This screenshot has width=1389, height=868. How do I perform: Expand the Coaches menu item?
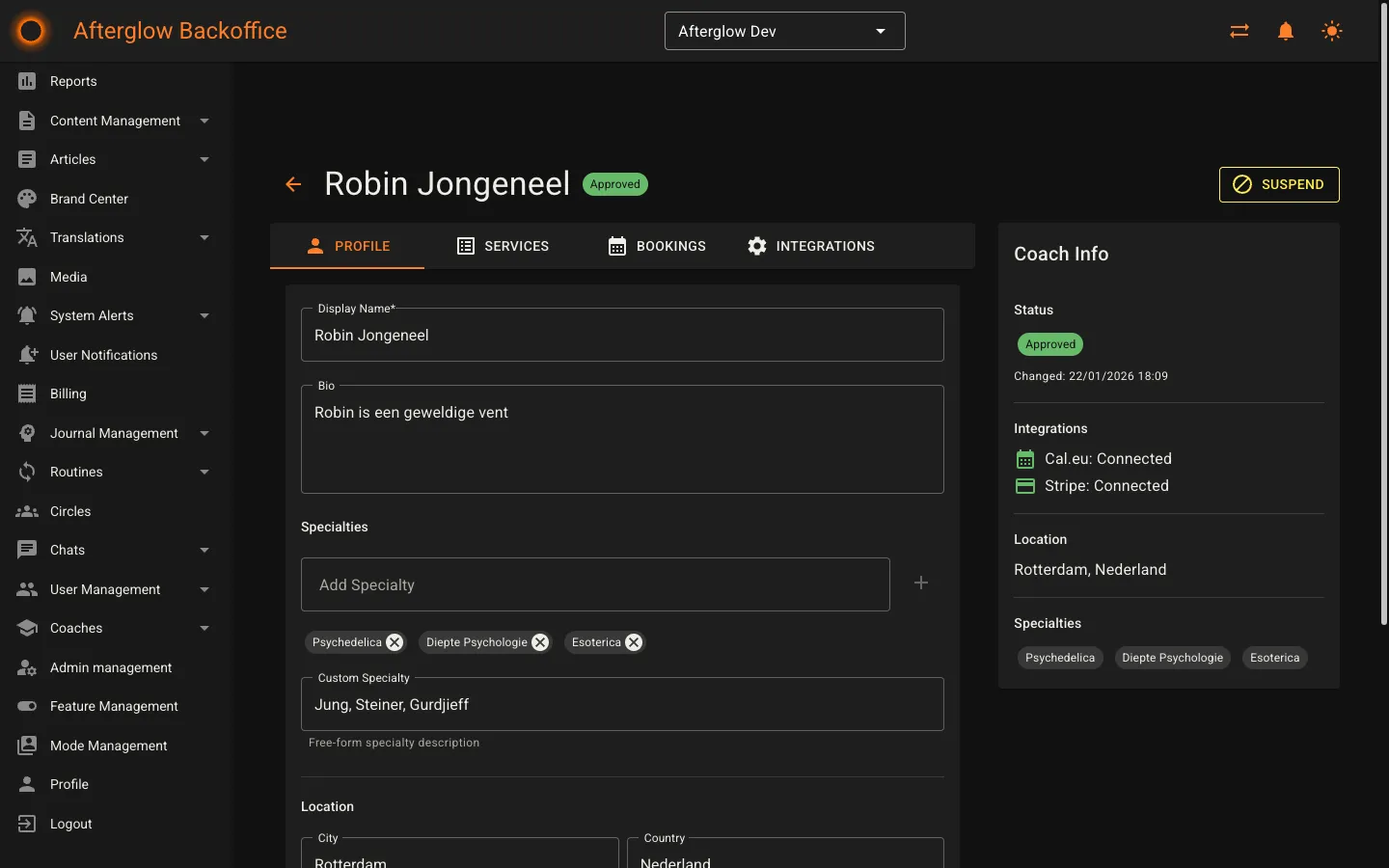coord(204,629)
